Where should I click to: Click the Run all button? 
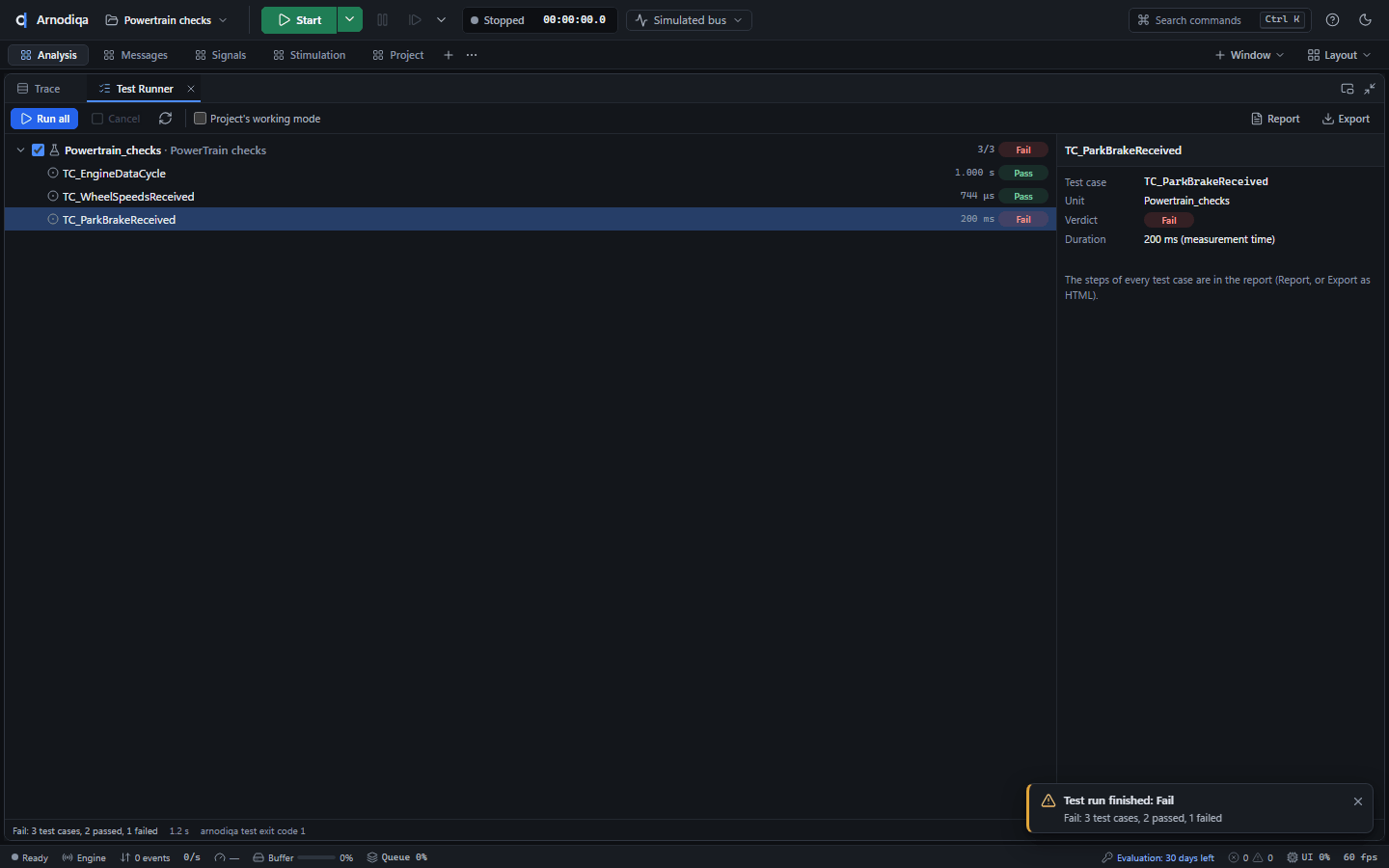point(44,119)
